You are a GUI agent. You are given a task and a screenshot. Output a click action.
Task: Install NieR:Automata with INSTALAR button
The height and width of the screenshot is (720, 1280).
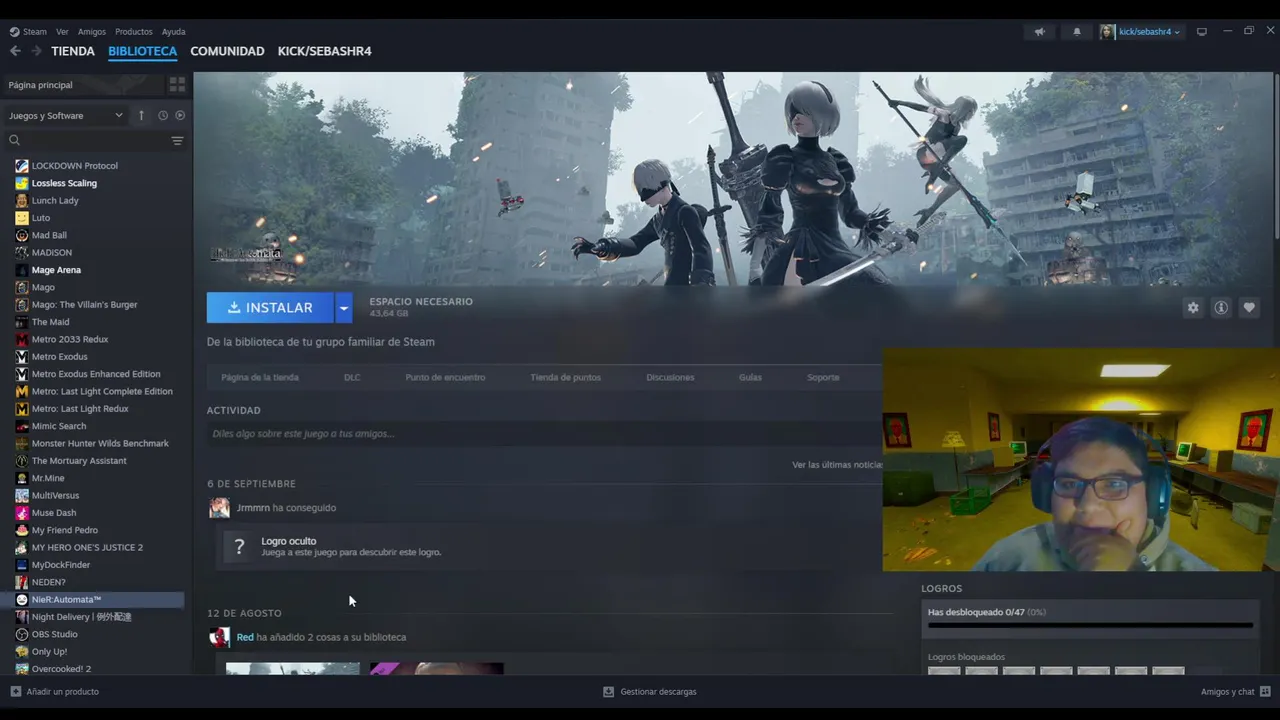pos(270,308)
